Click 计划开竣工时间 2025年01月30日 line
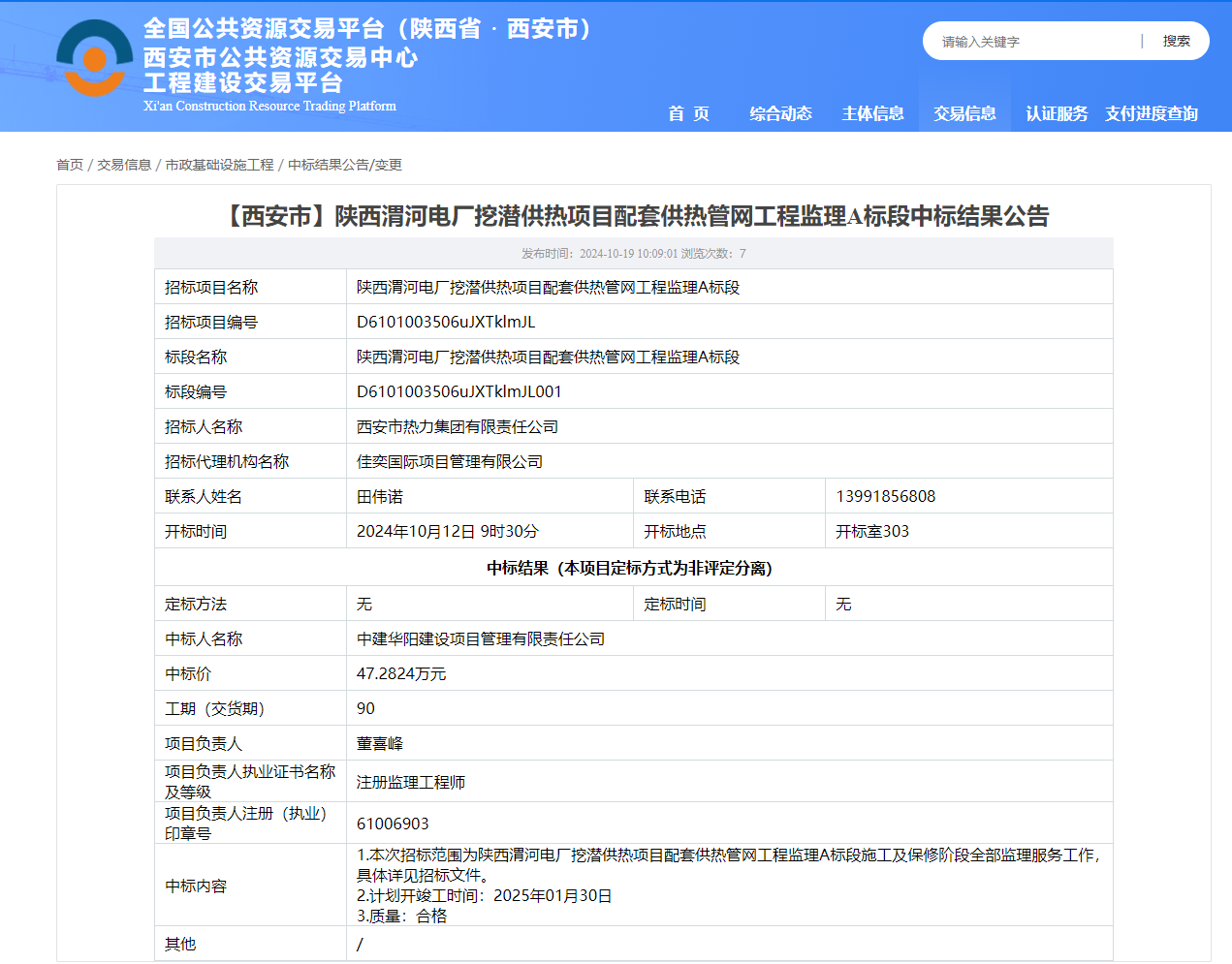The width and height of the screenshot is (1232, 964). [485, 896]
